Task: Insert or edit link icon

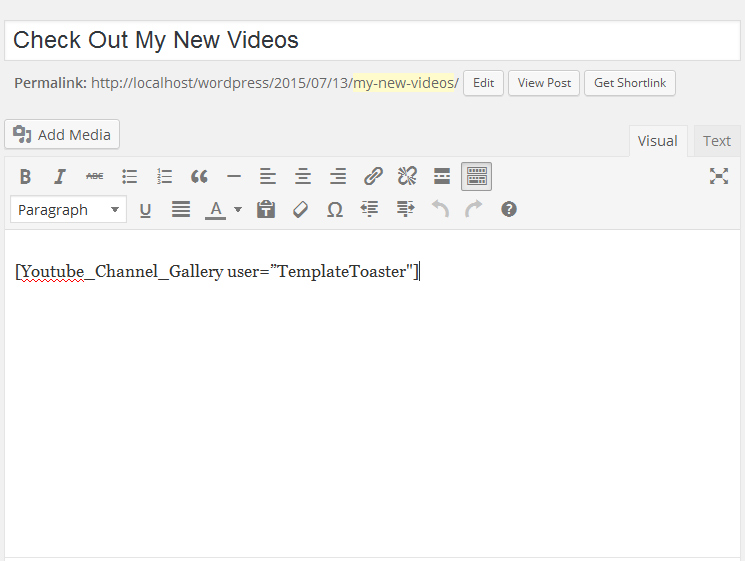Action: tap(373, 177)
